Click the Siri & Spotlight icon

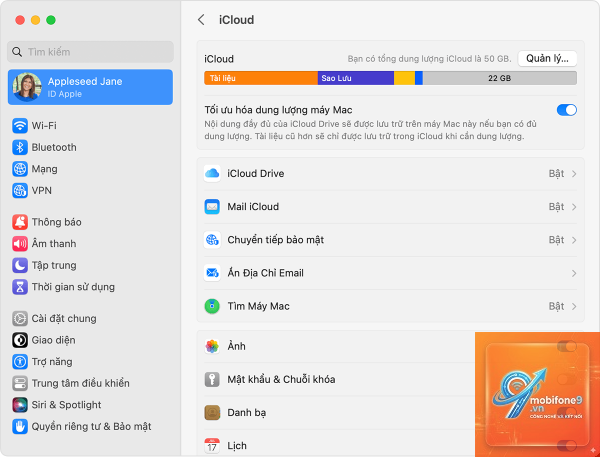coord(20,405)
